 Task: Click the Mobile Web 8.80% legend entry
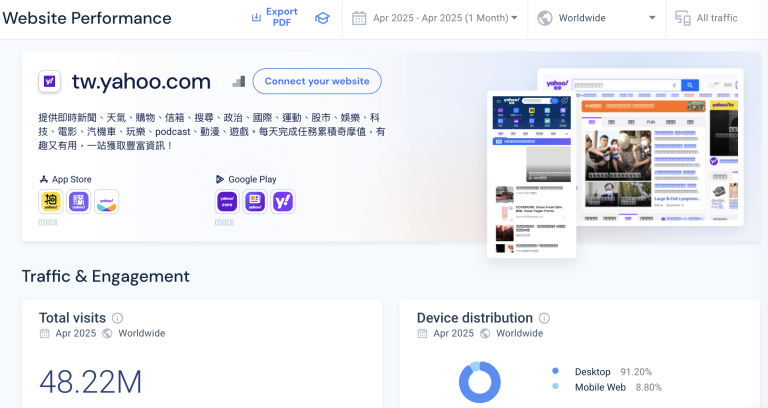click(x=607, y=387)
